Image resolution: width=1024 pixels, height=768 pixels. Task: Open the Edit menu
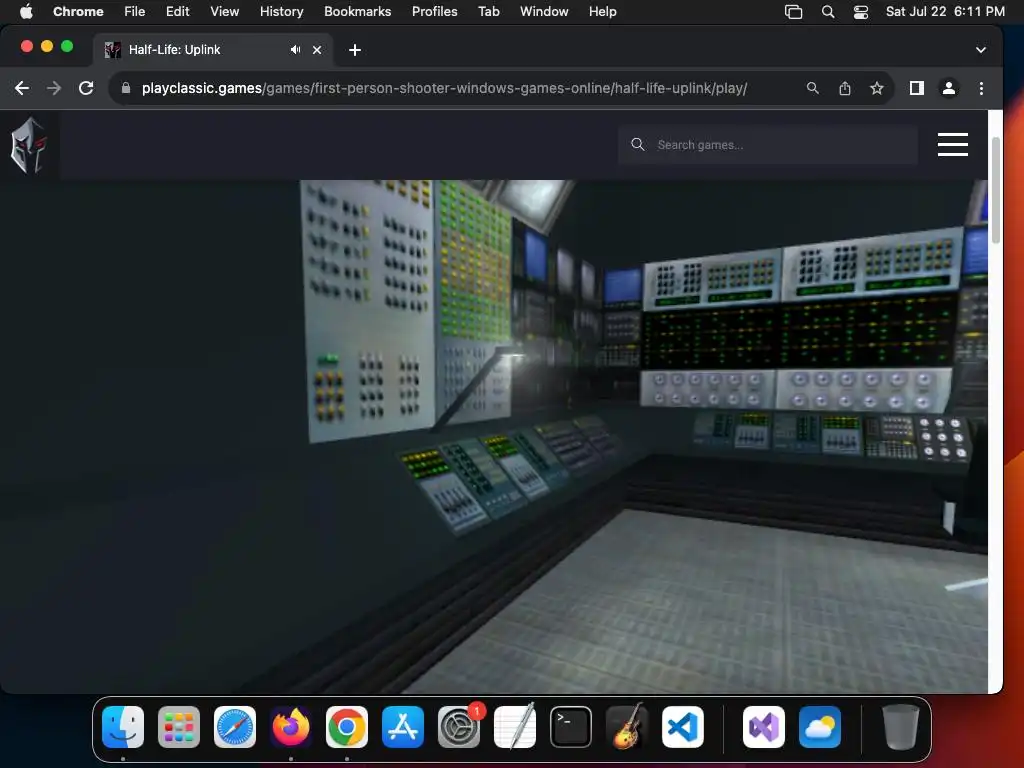point(177,11)
